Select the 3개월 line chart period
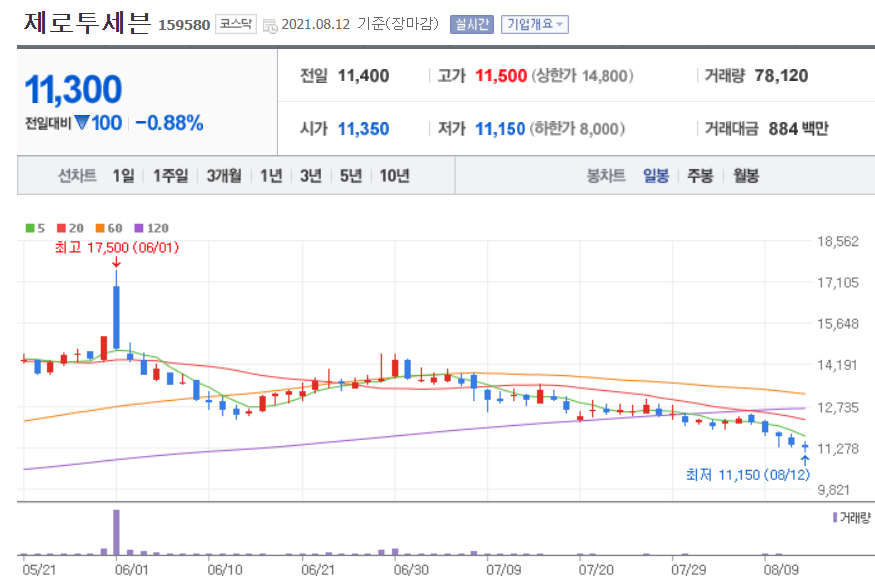Screen dimensions: 875x581 click(x=224, y=176)
